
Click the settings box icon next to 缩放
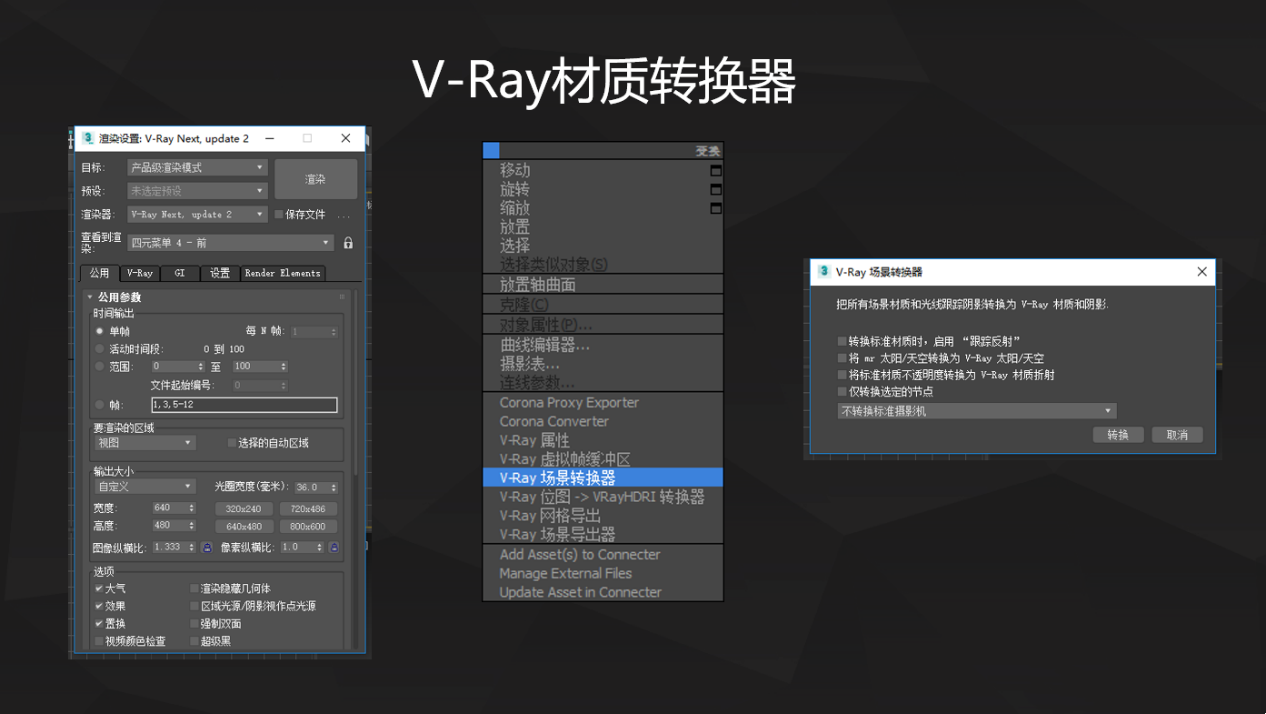pos(716,209)
